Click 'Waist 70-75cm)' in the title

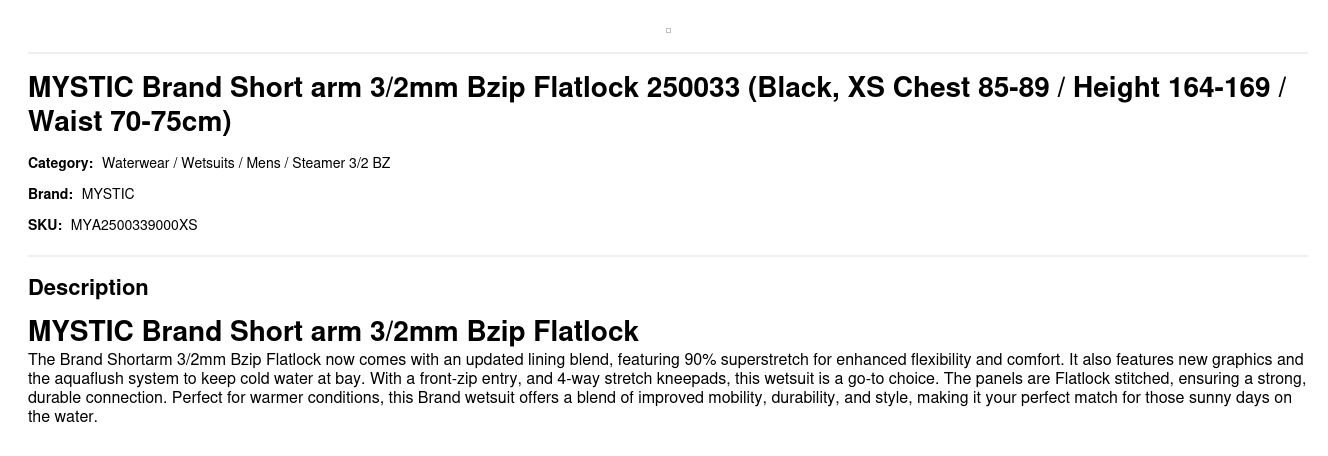click(130, 122)
